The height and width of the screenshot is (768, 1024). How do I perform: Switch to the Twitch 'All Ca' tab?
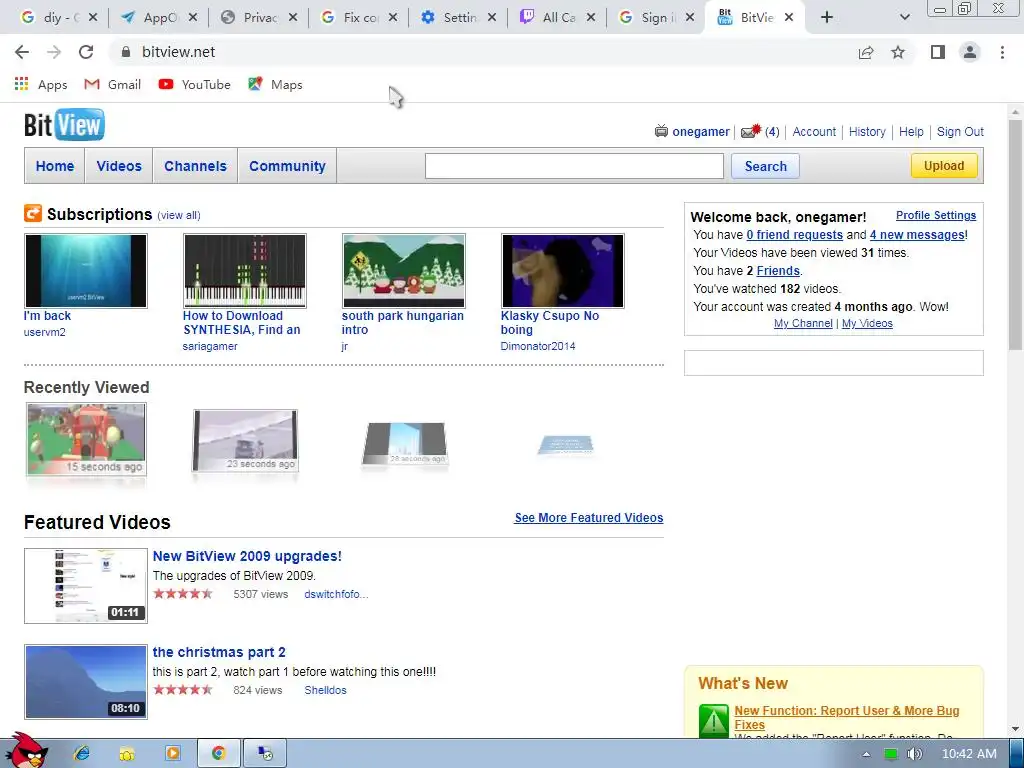click(557, 18)
